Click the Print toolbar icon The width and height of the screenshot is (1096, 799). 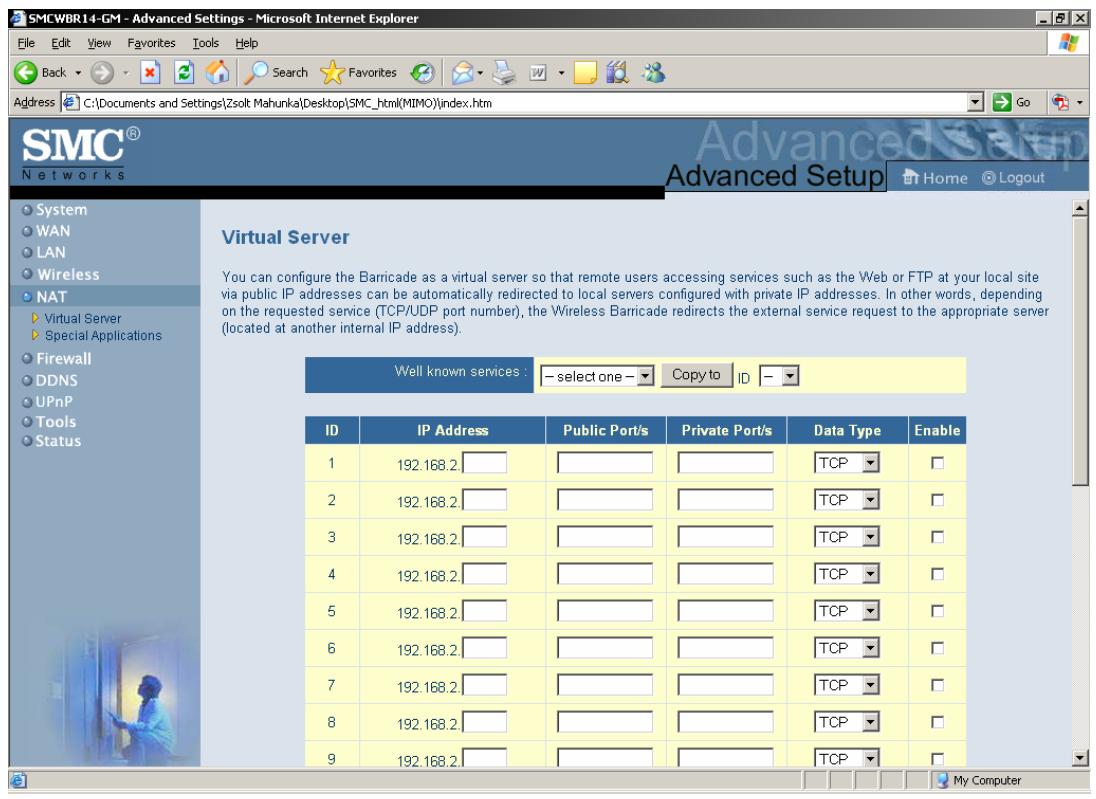[503, 73]
